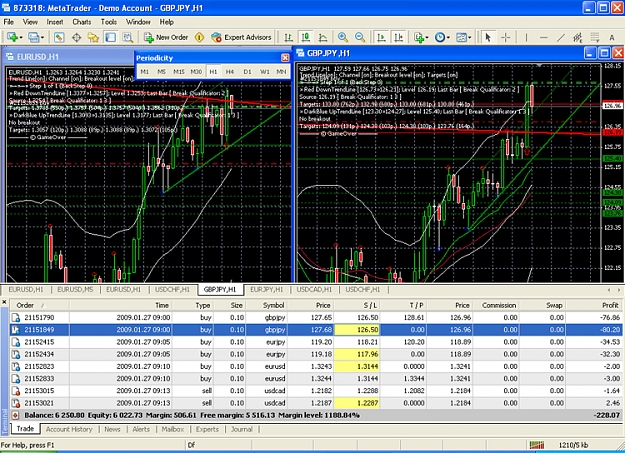This screenshot has width=625, height=453.
Task: Open the Help menu
Action: pos(167,22)
